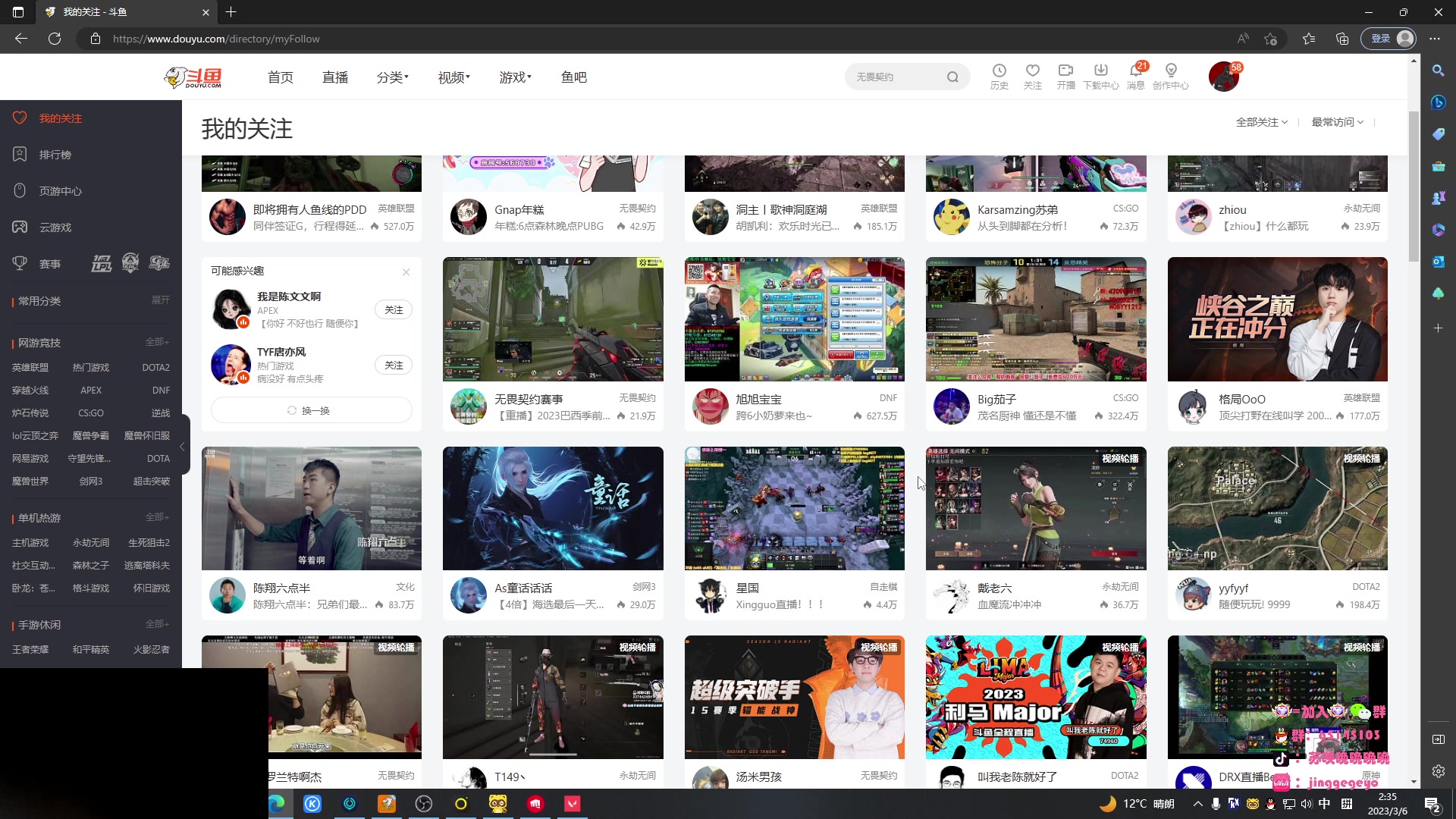1456x819 pixels.
Task: Click the search magnifier in the search box
Action: (x=952, y=77)
